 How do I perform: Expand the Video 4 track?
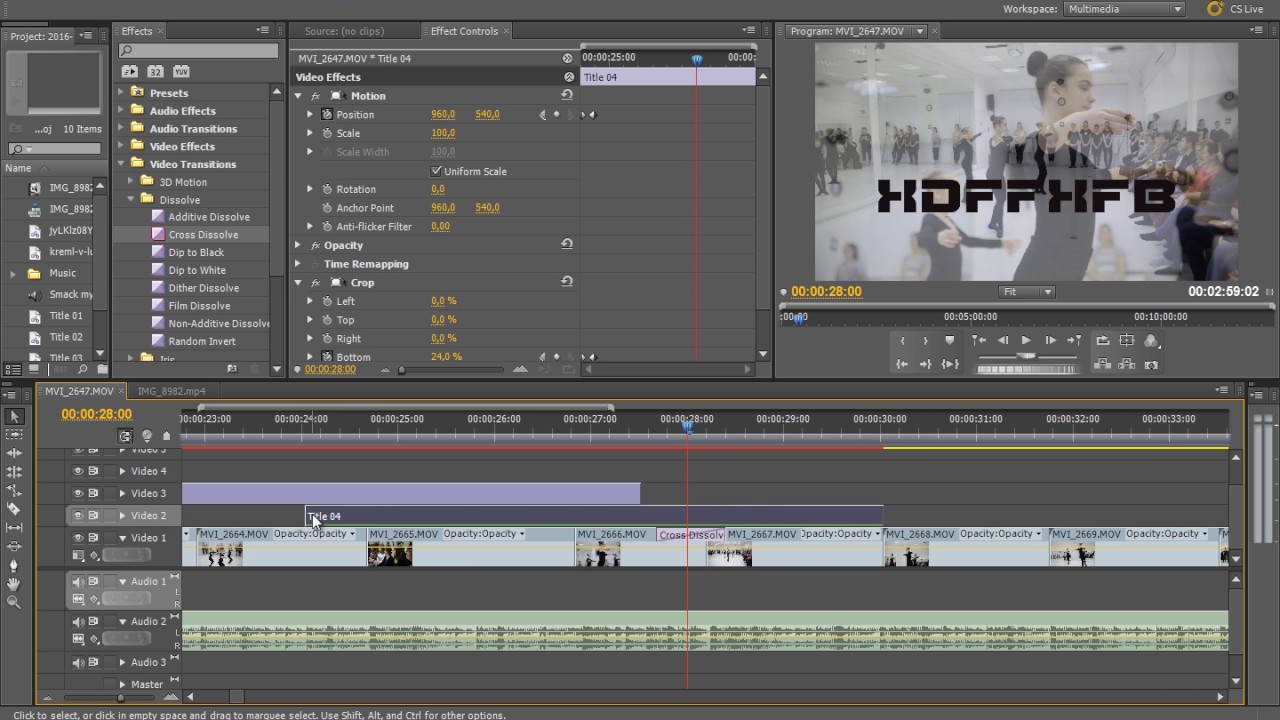pyautogui.click(x=123, y=471)
